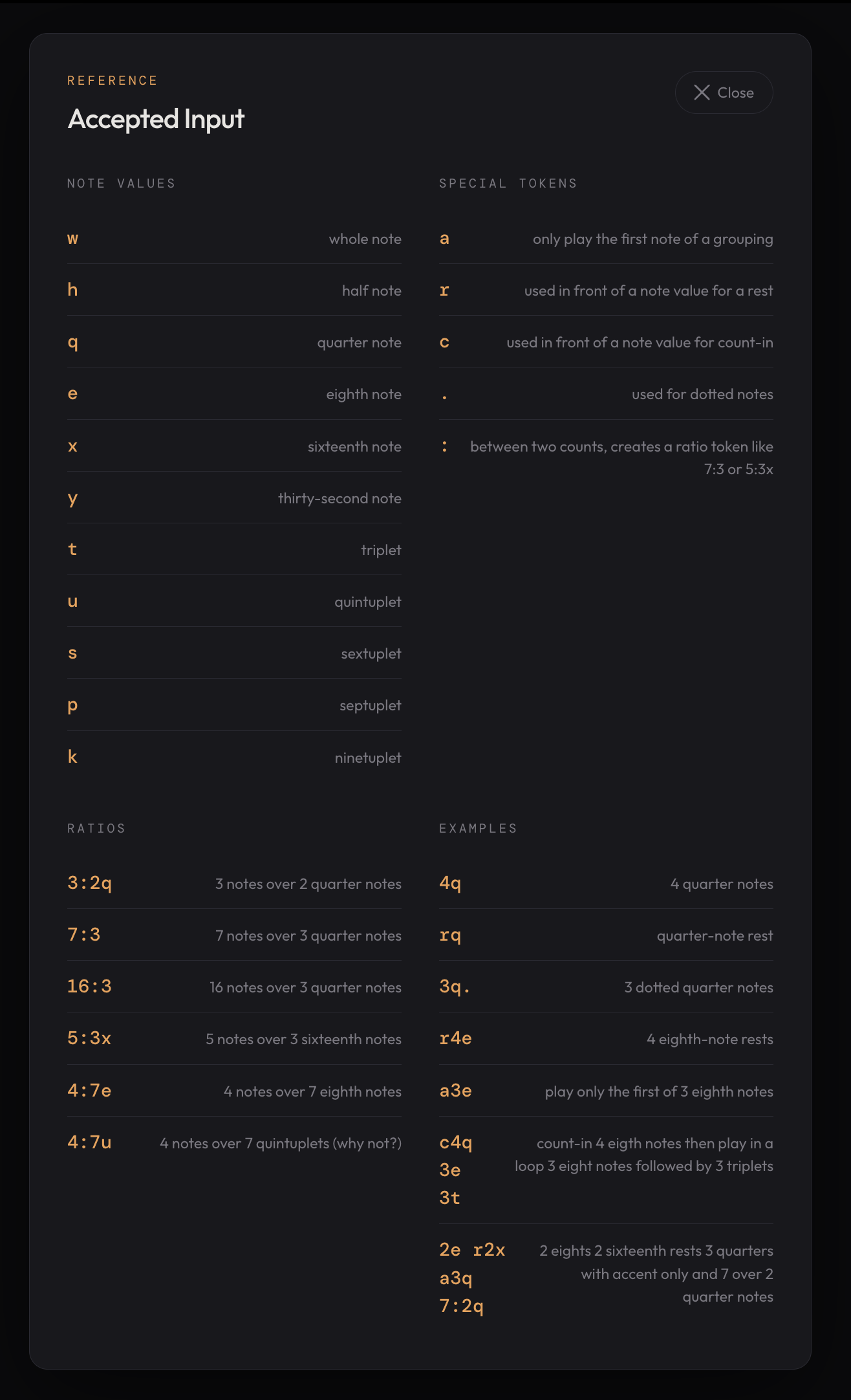Click the whole note token 'w'

click(72, 239)
